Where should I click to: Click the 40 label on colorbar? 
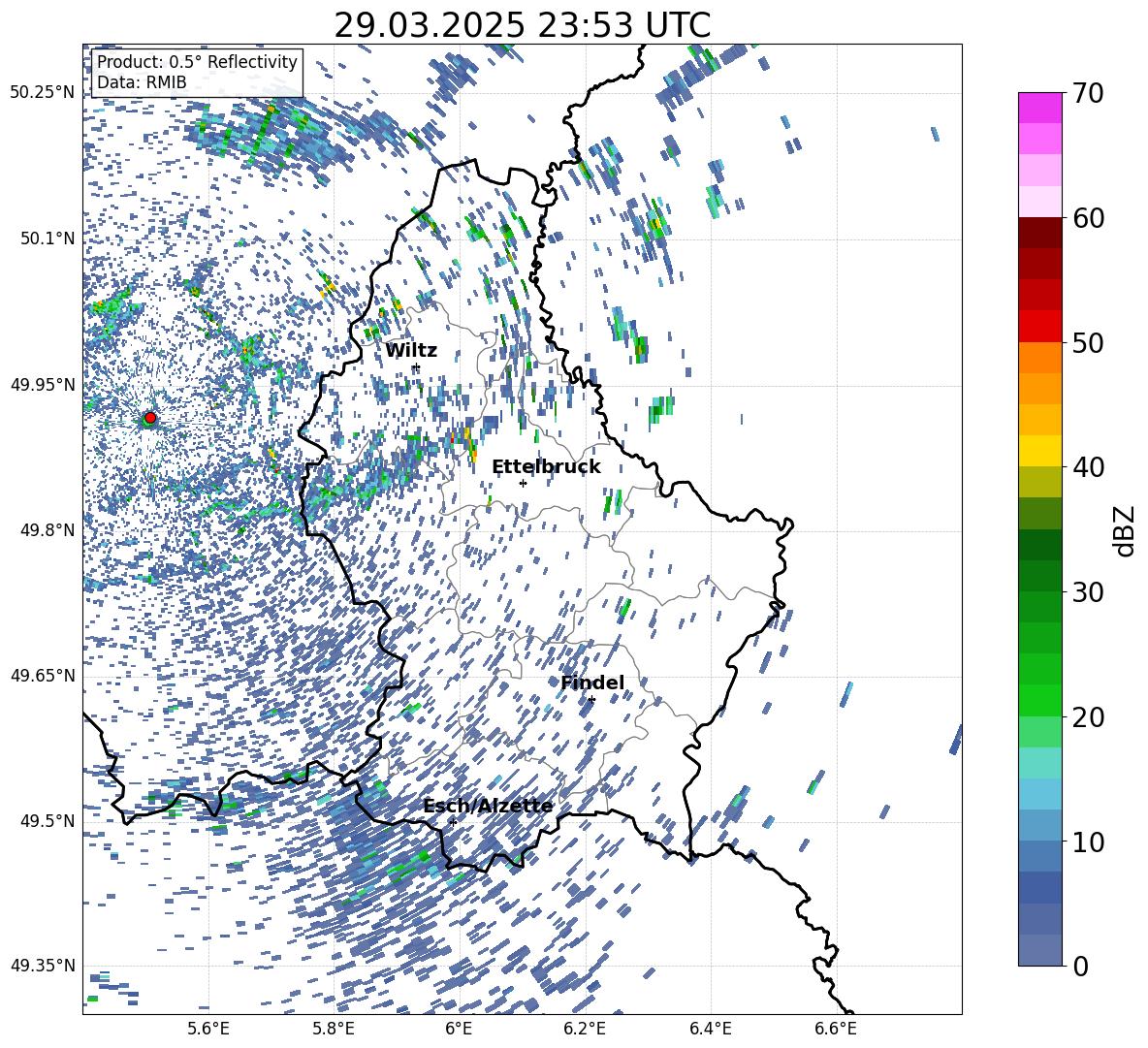[1087, 467]
